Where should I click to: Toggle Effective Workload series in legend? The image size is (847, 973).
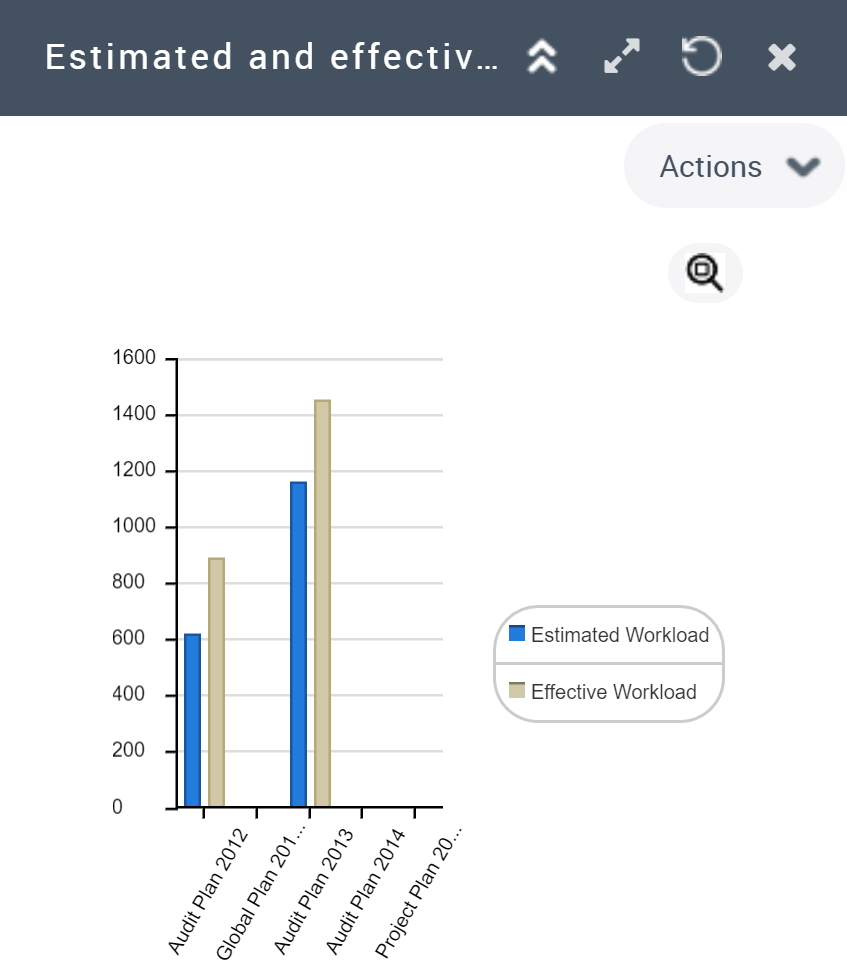point(613,692)
